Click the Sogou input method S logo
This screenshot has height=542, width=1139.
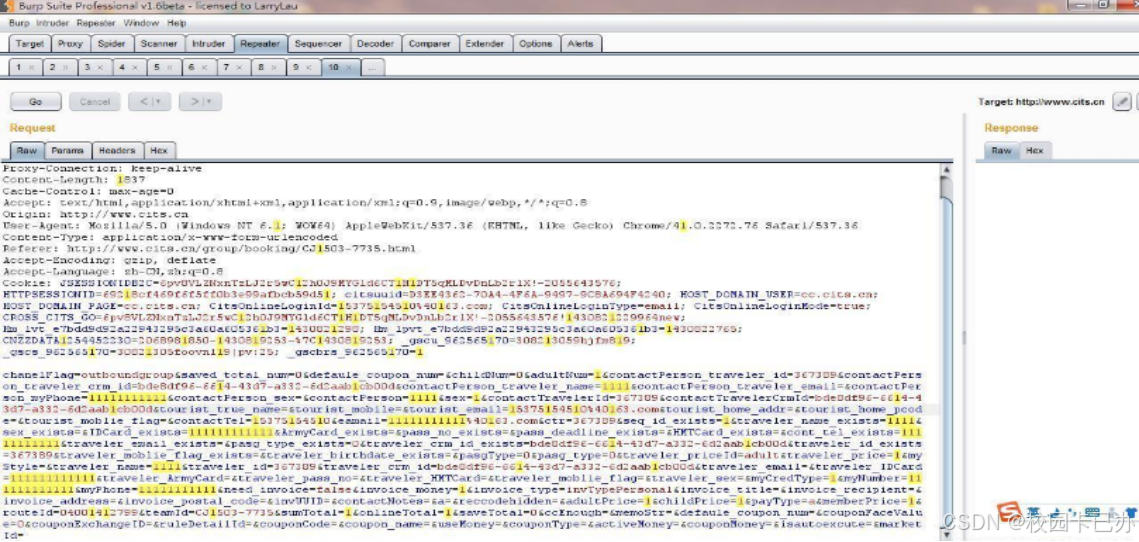pos(1009,512)
